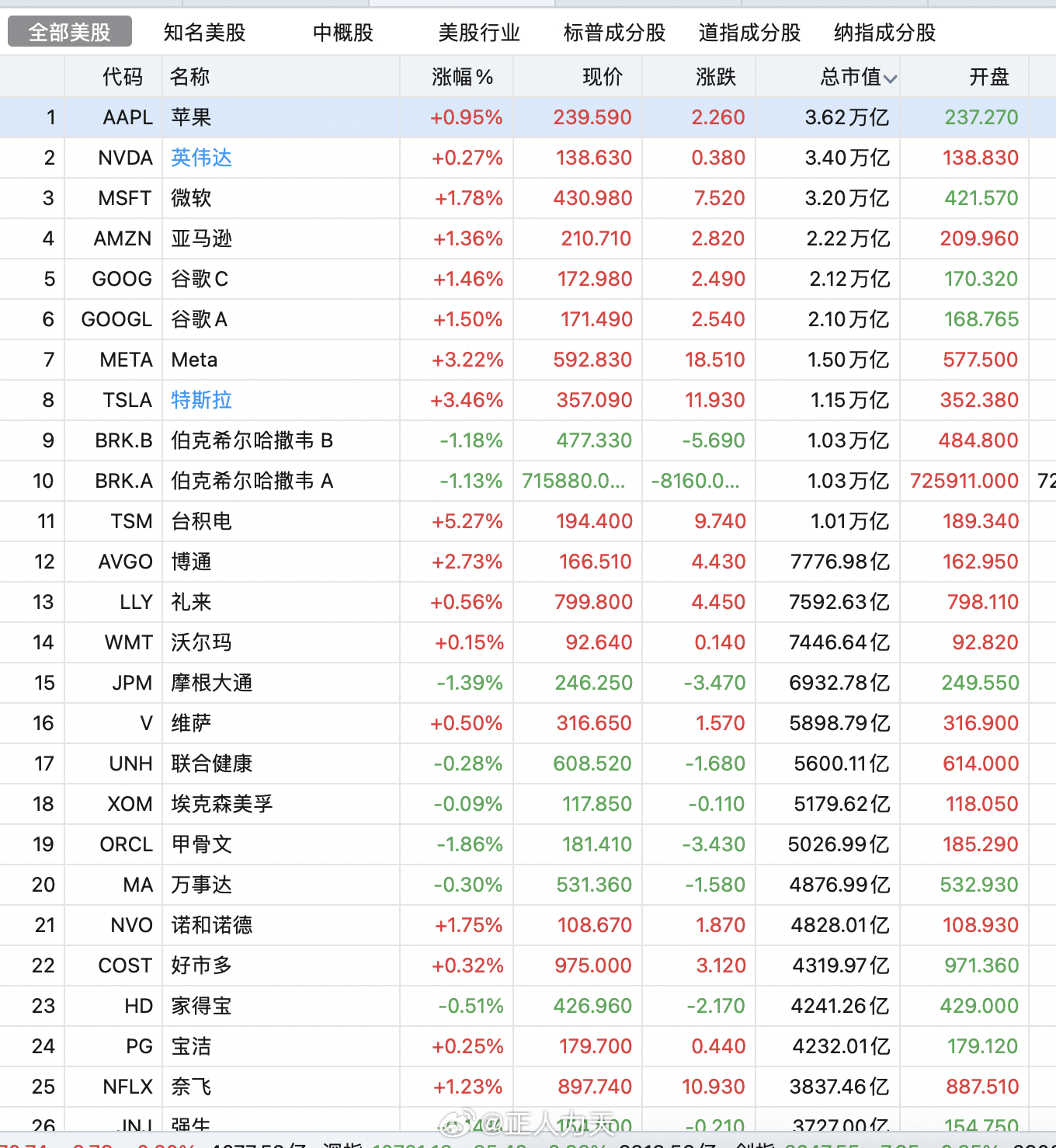Click NVDA market cap 3.40万亿
The width and height of the screenshot is (1056, 1148).
(847, 158)
